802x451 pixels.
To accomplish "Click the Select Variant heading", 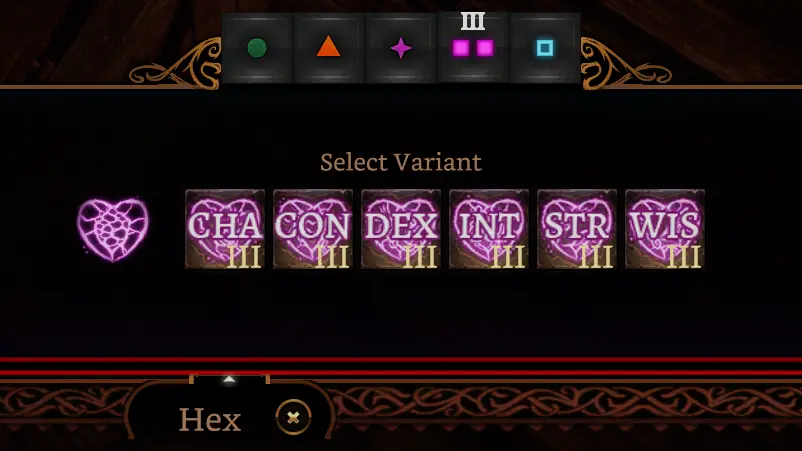I will click(x=400, y=162).
